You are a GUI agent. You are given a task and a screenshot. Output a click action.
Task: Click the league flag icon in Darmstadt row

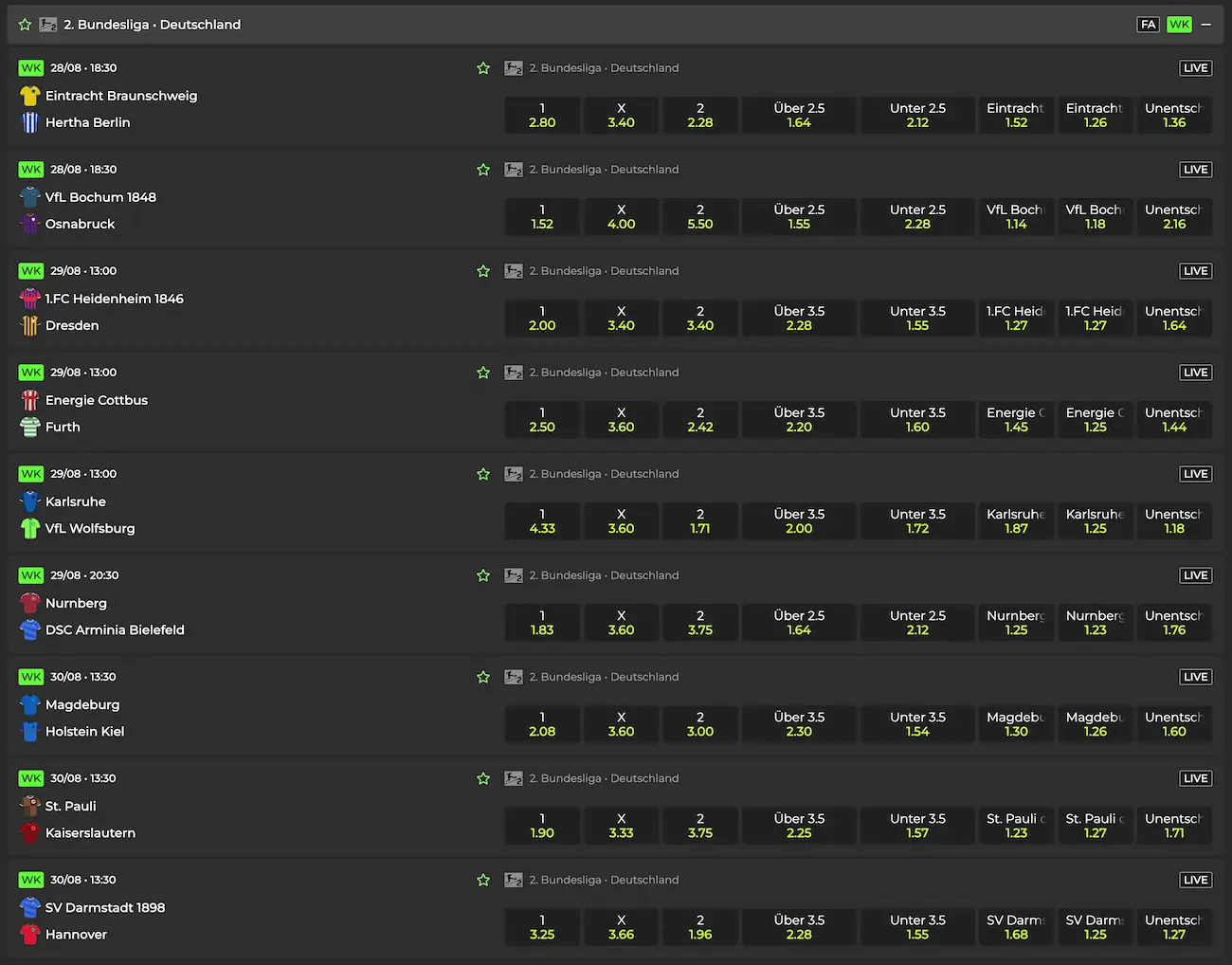point(514,880)
